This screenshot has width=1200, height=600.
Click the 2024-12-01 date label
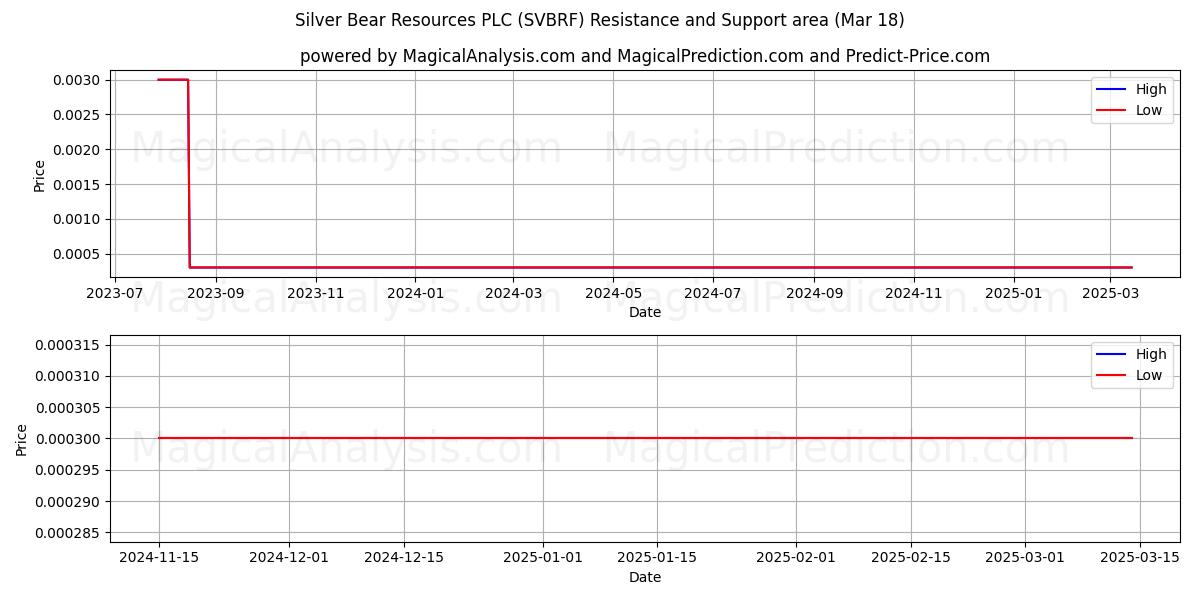point(289,558)
